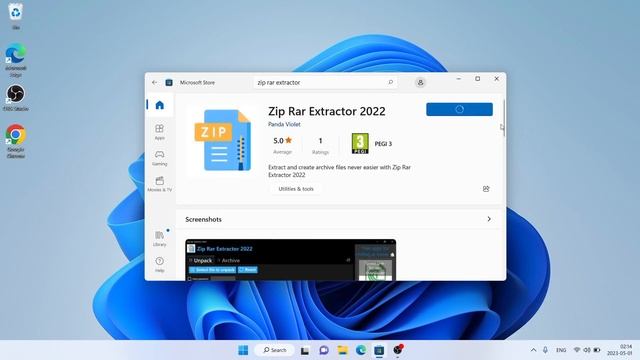Open Apps section in Store sidebar

point(160,132)
